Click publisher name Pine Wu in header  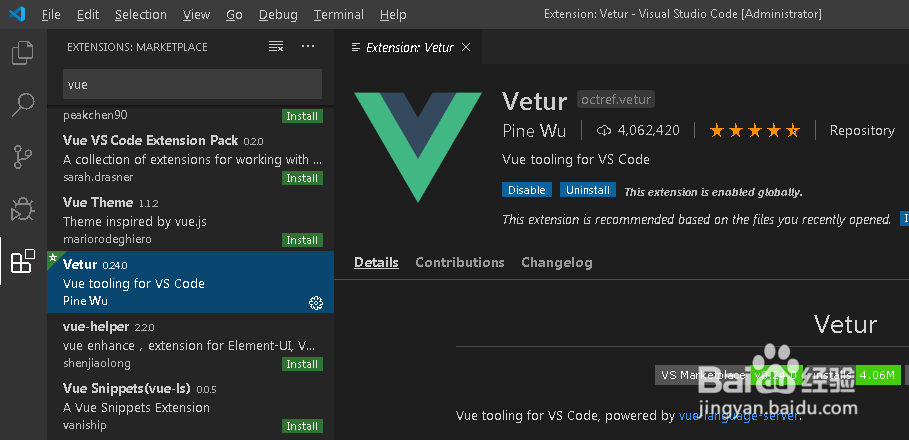tap(534, 131)
